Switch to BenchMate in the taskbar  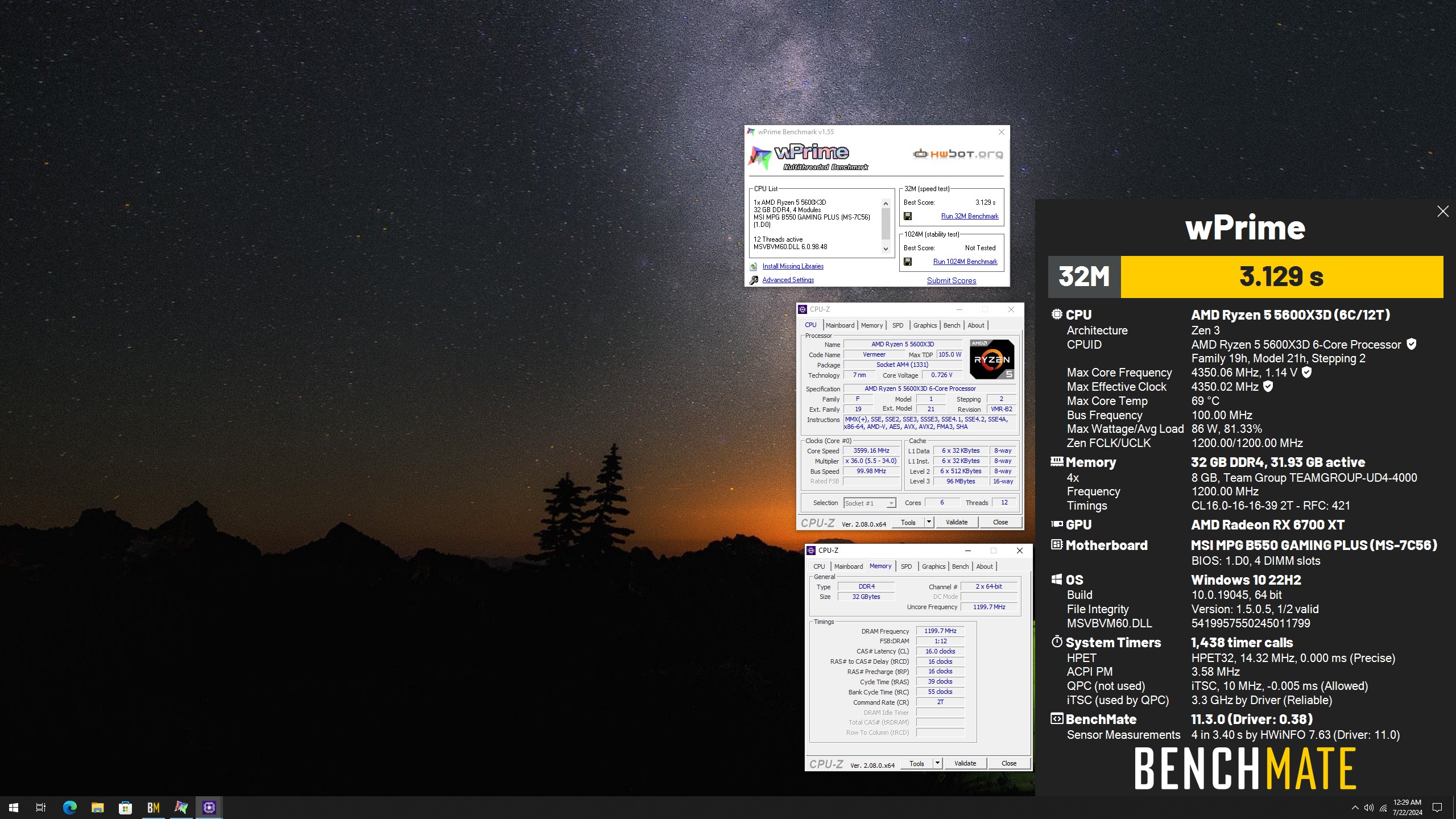(x=153, y=807)
